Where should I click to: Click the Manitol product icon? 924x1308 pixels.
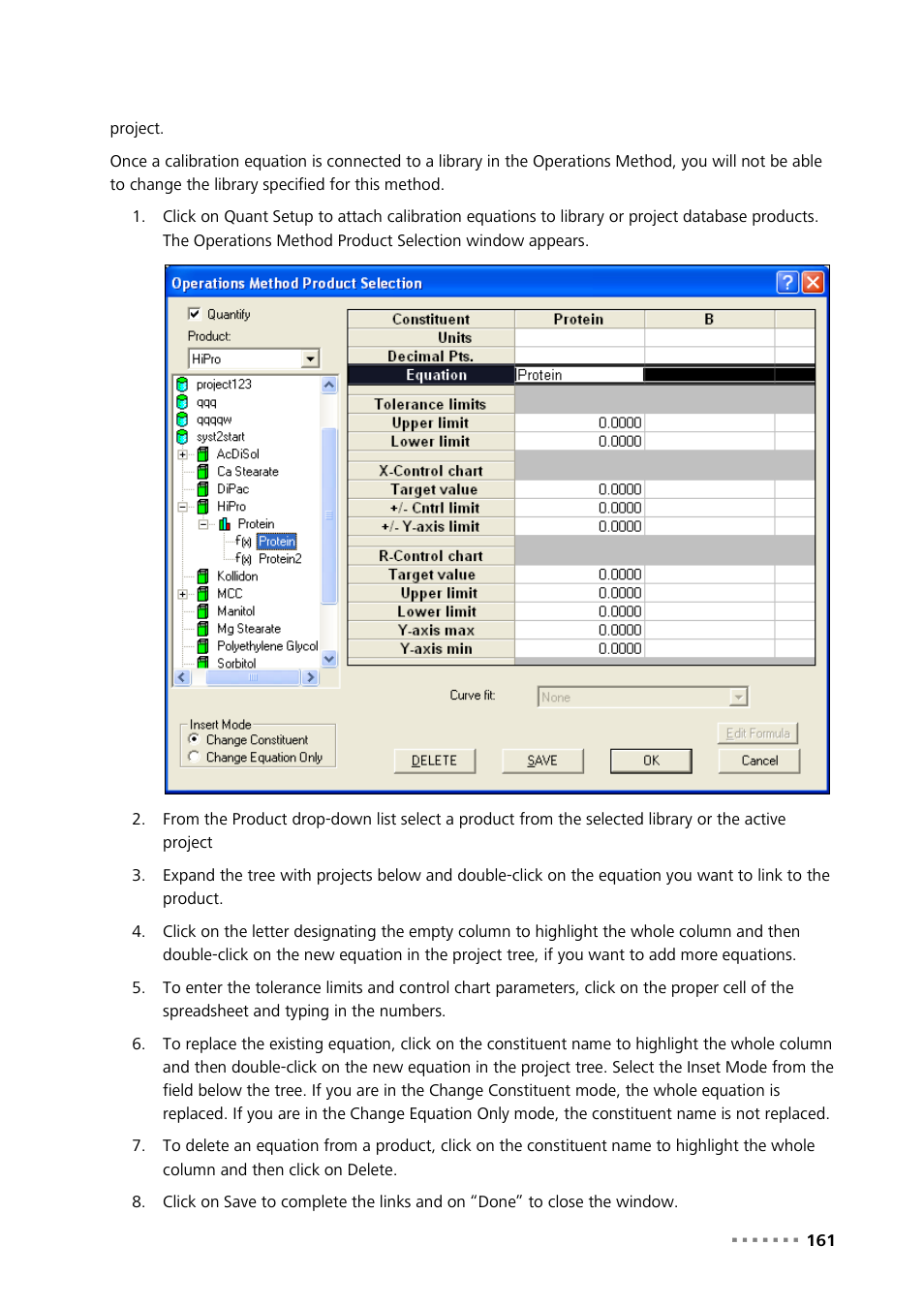pyautogui.click(x=202, y=611)
